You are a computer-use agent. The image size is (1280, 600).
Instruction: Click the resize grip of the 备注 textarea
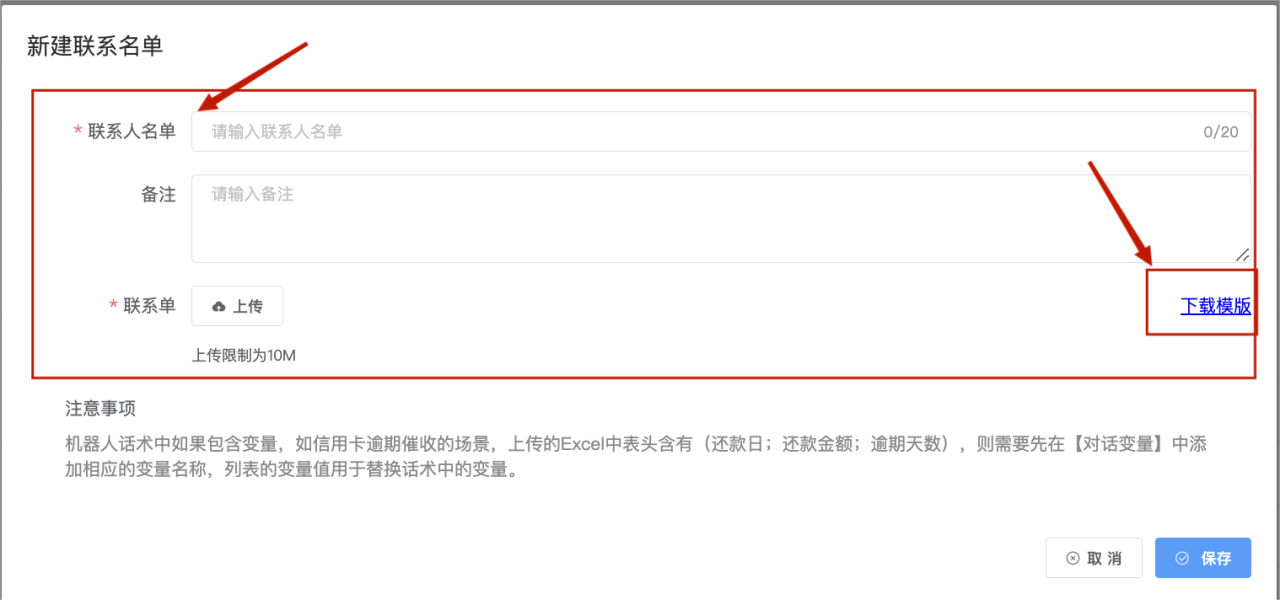pyautogui.click(x=1242, y=254)
